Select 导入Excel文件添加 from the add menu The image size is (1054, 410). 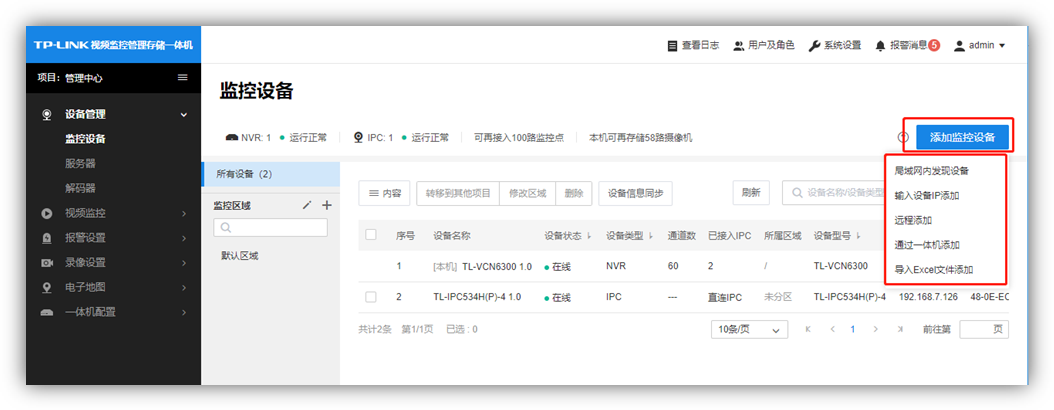pos(934,270)
